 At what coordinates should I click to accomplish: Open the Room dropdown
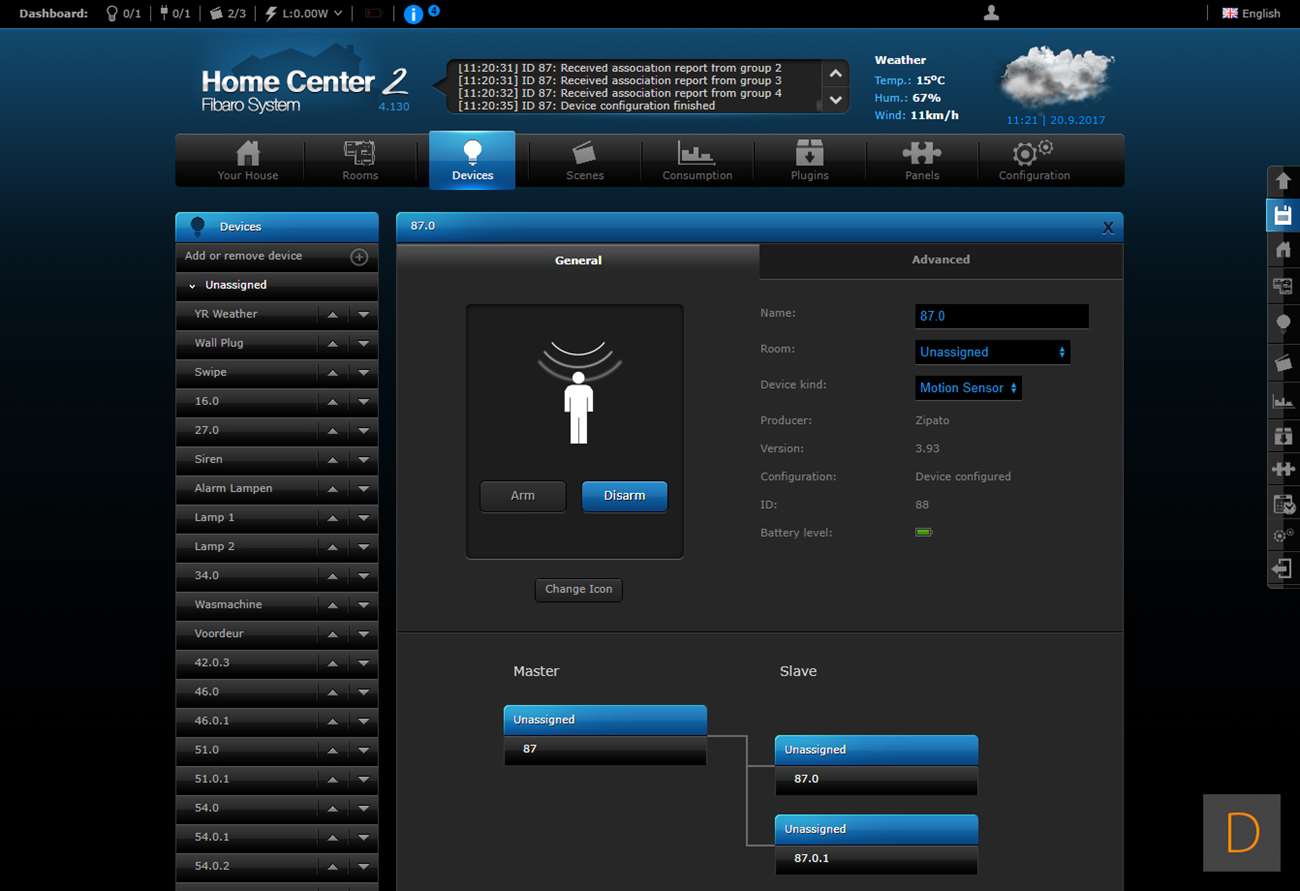pos(992,352)
